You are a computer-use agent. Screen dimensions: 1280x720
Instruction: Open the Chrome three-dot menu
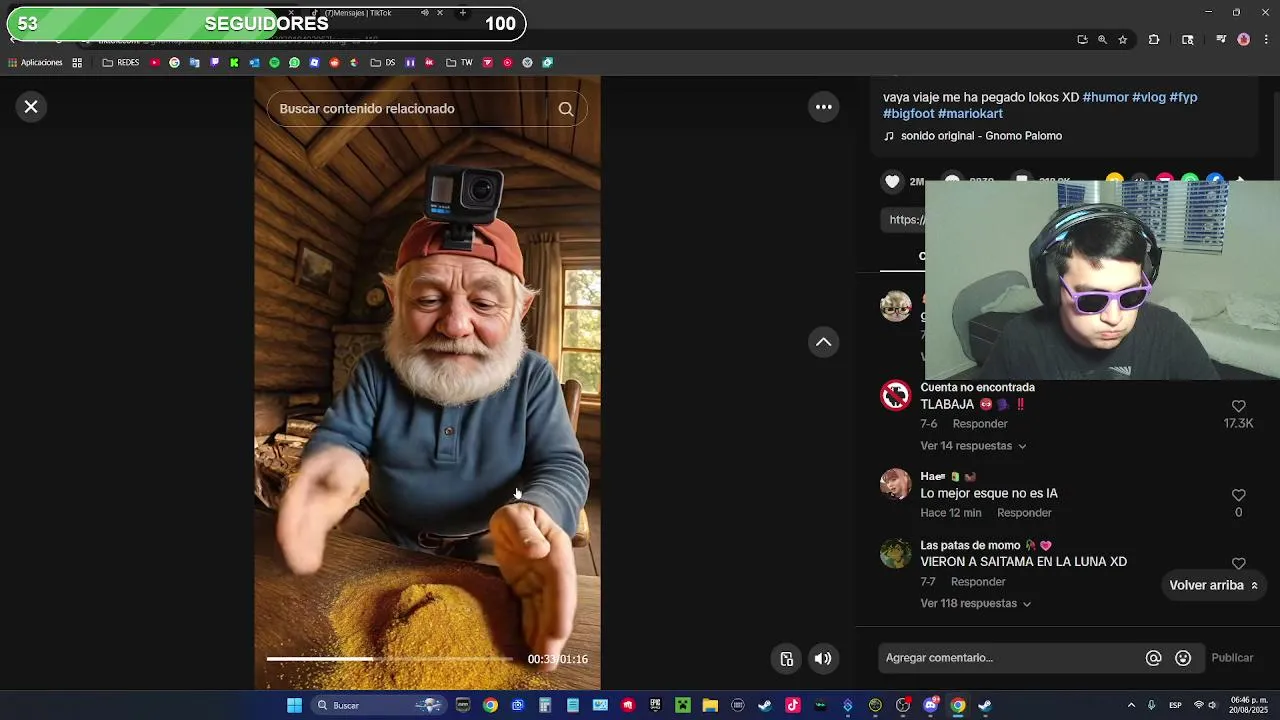pyautogui.click(x=1267, y=40)
